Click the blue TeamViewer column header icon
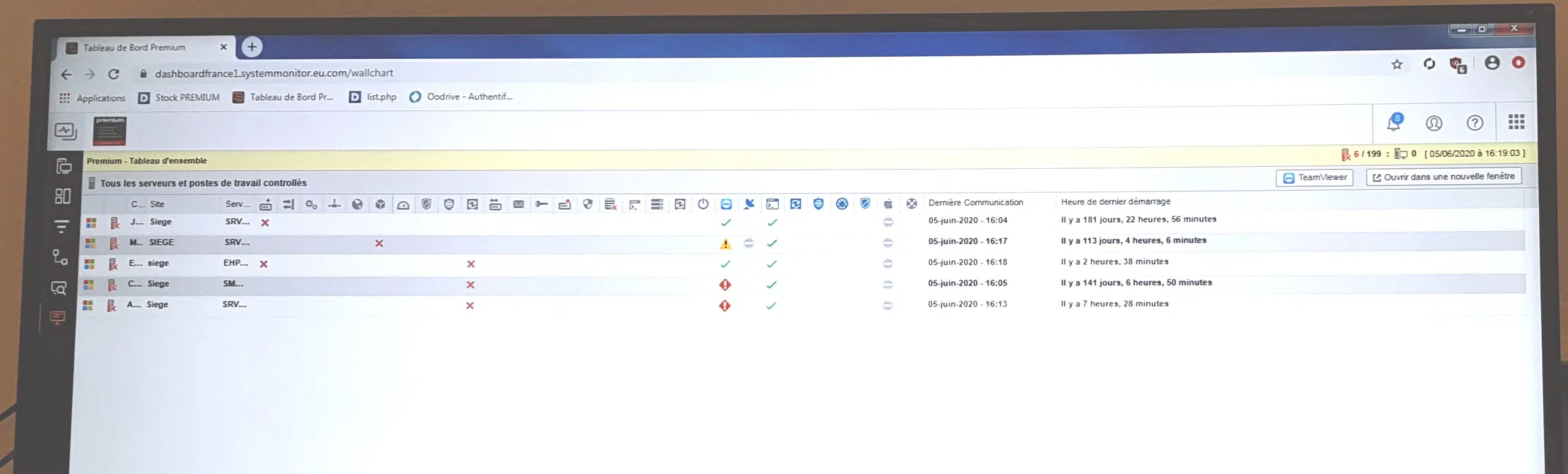This screenshot has height=474, width=1568. click(x=726, y=204)
